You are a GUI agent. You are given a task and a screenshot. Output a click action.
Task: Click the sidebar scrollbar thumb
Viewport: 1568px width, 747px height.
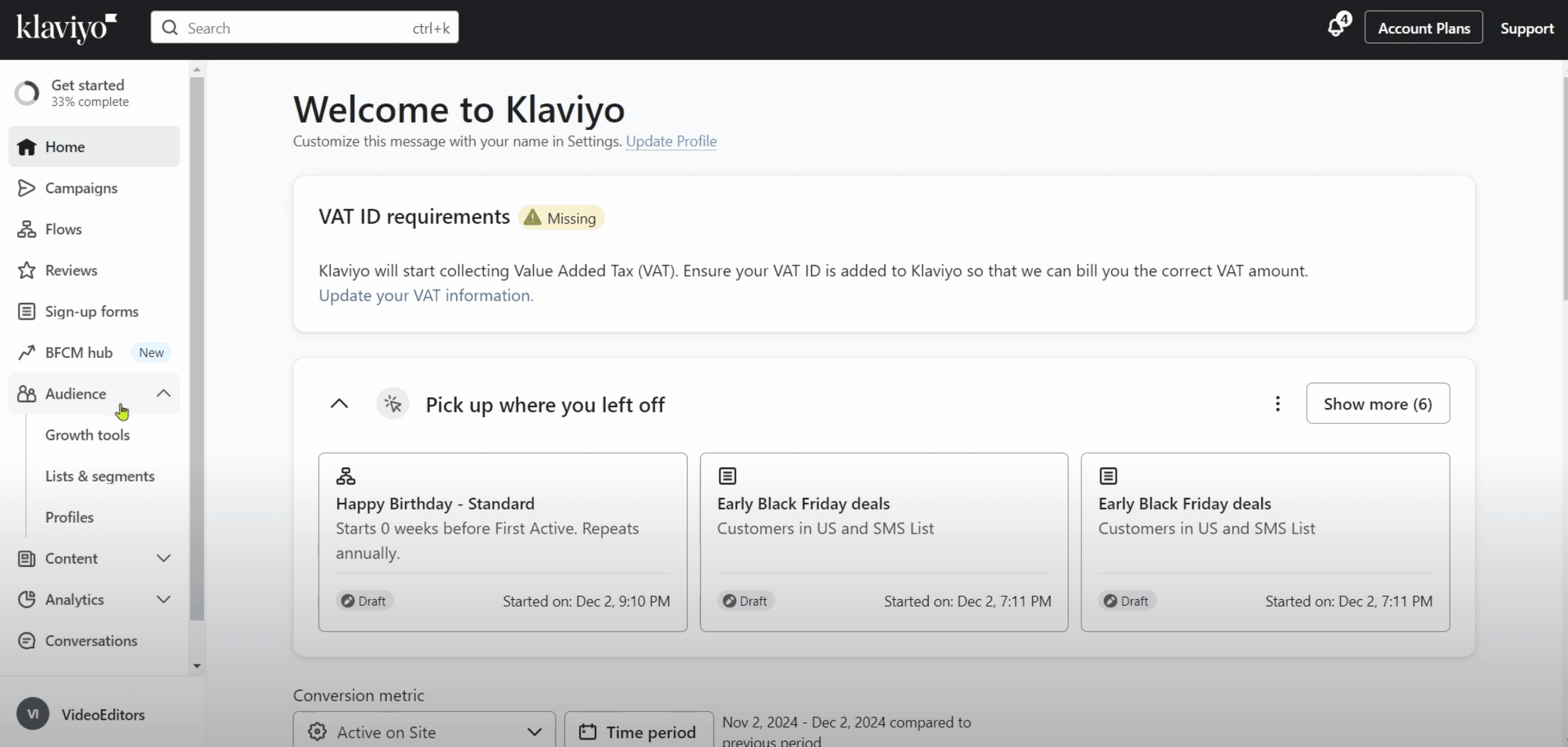point(197,348)
